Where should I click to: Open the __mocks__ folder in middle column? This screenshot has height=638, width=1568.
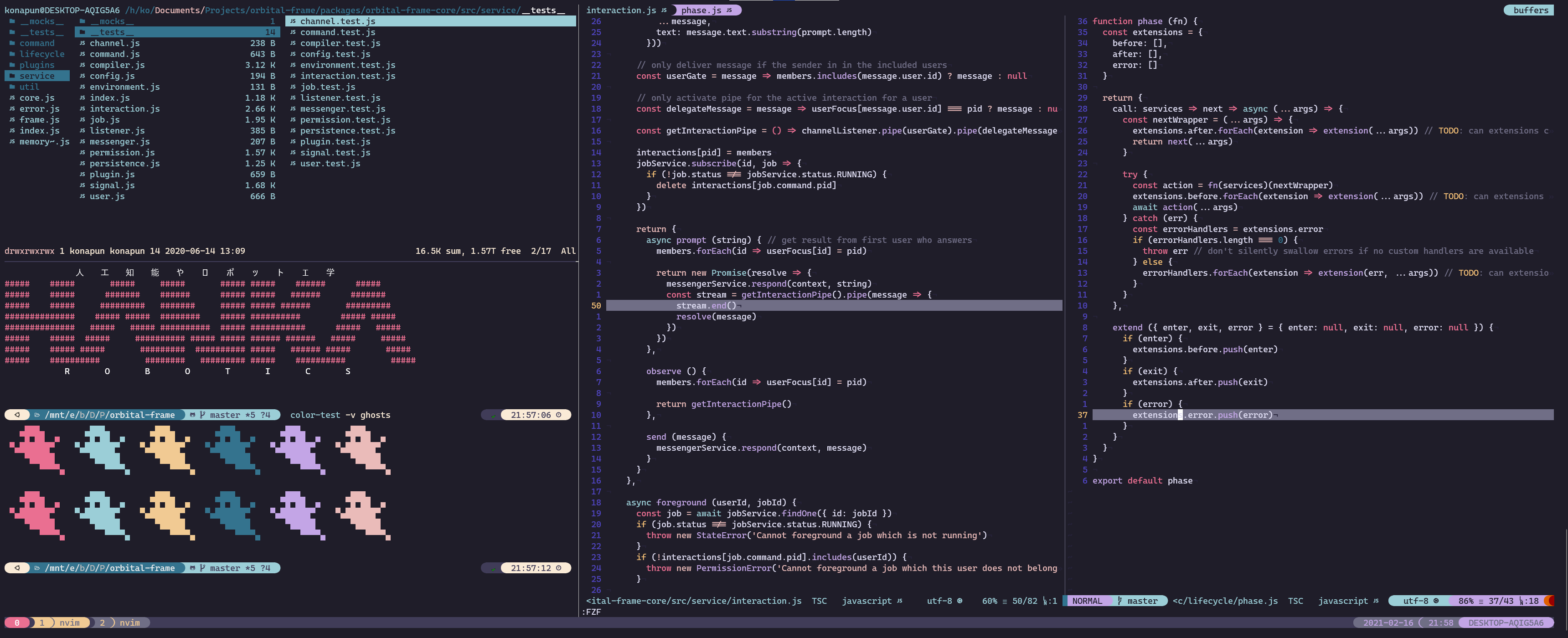pos(111,21)
